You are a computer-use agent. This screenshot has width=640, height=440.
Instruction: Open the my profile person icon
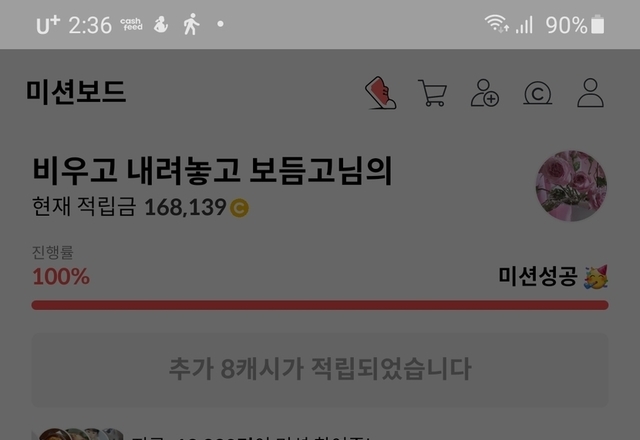click(590, 93)
